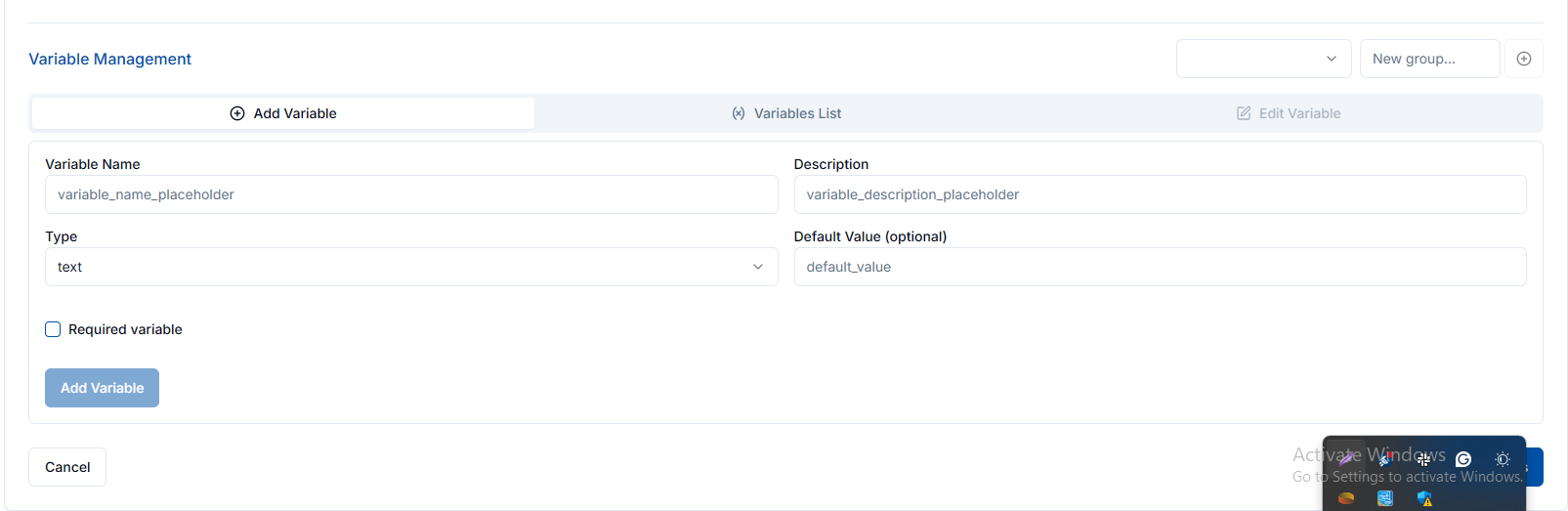Image resolution: width=1568 pixels, height=511 pixels.
Task: Focus the Variable Name input field
Action: [410, 194]
